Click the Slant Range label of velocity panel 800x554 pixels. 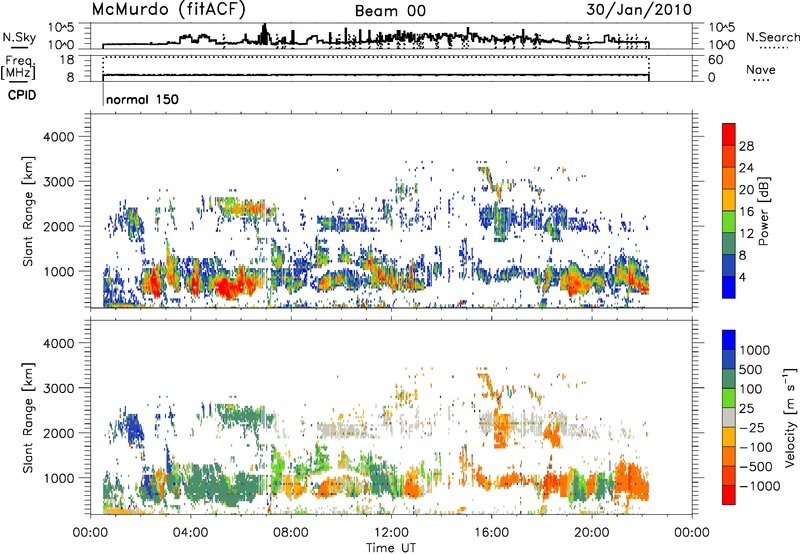28,418
